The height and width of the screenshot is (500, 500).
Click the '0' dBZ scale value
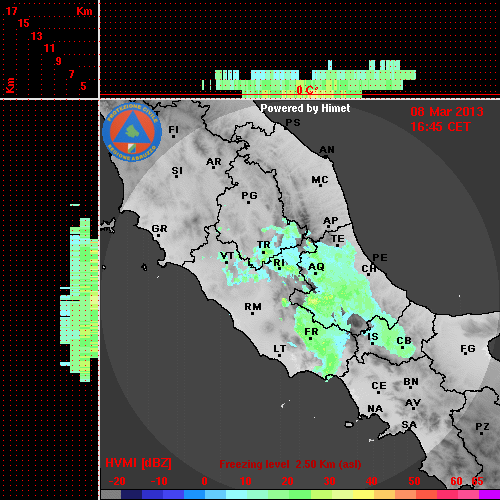point(204,481)
